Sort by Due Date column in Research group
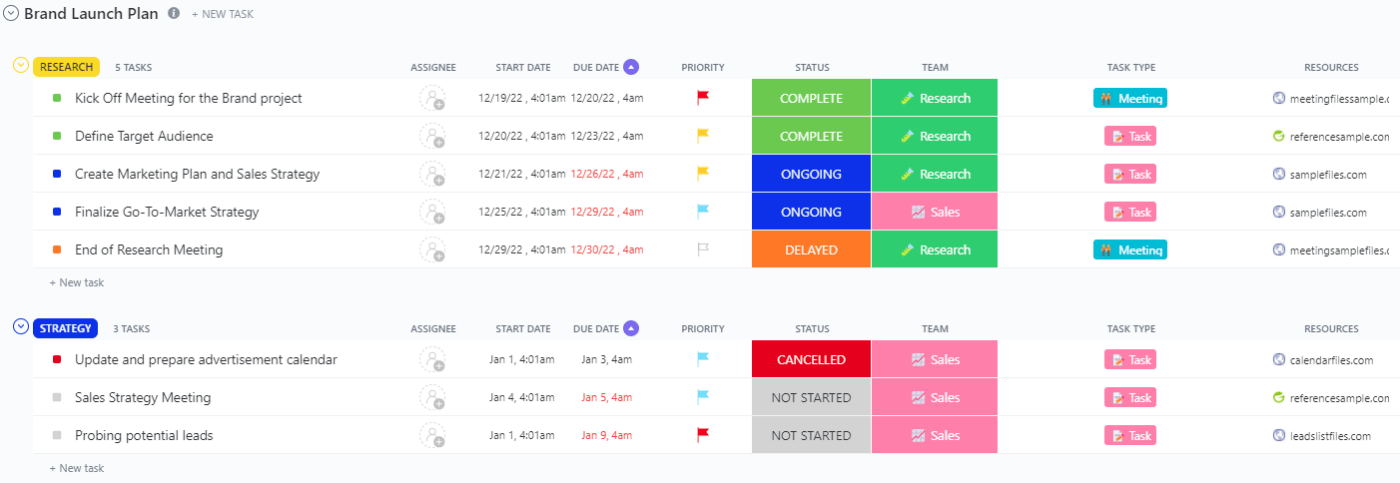This screenshot has width=1400, height=483. tap(596, 67)
